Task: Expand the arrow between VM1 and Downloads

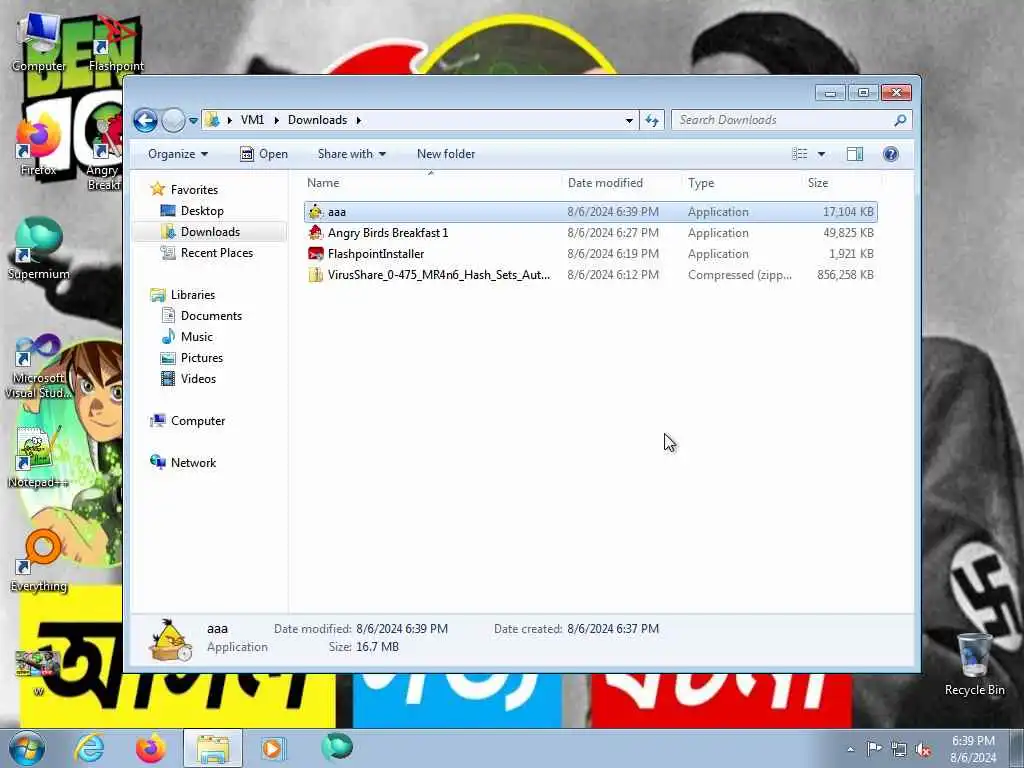Action: coord(276,120)
